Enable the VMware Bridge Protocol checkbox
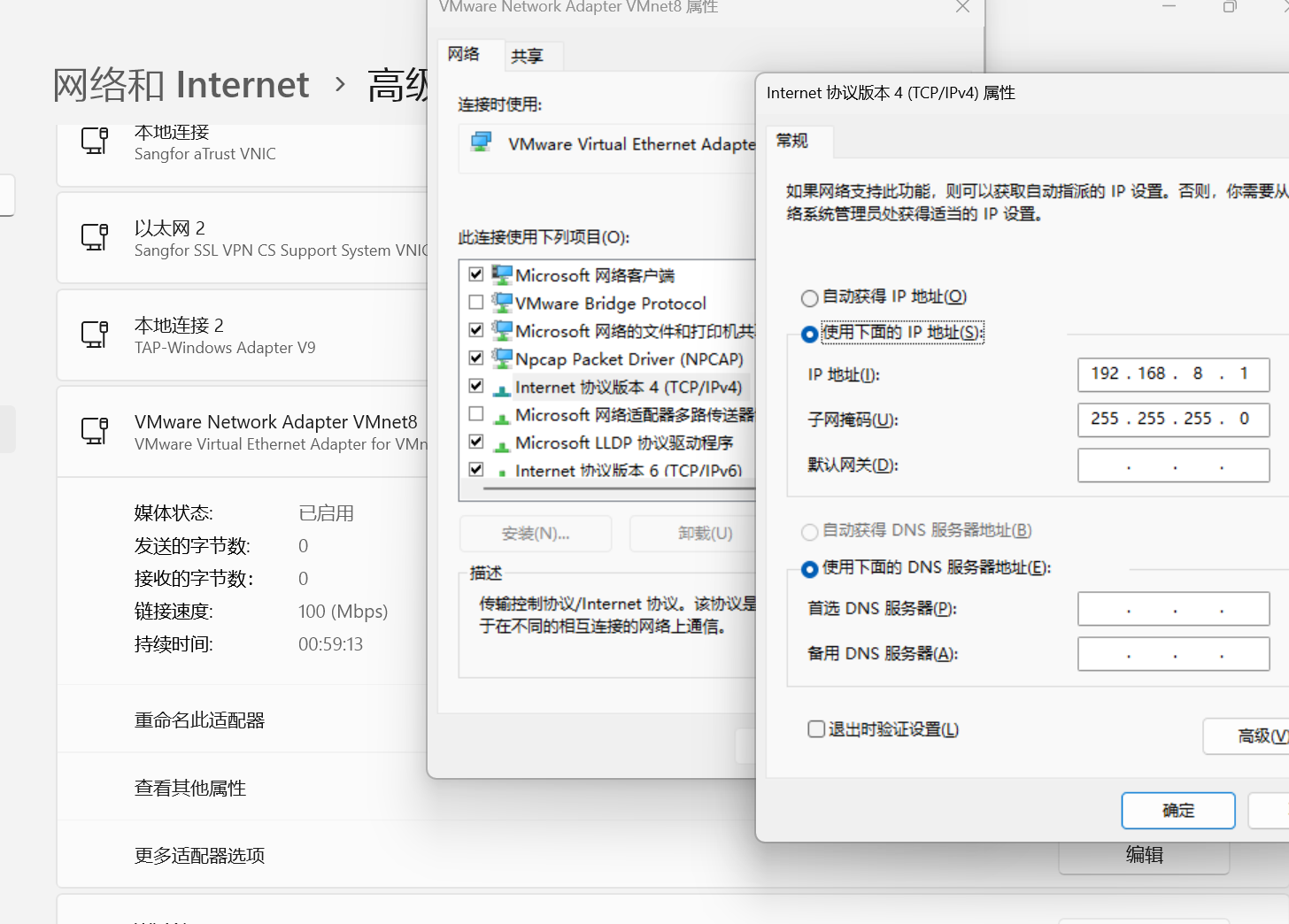Screen dimensions: 1289x924 (x=476, y=303)
